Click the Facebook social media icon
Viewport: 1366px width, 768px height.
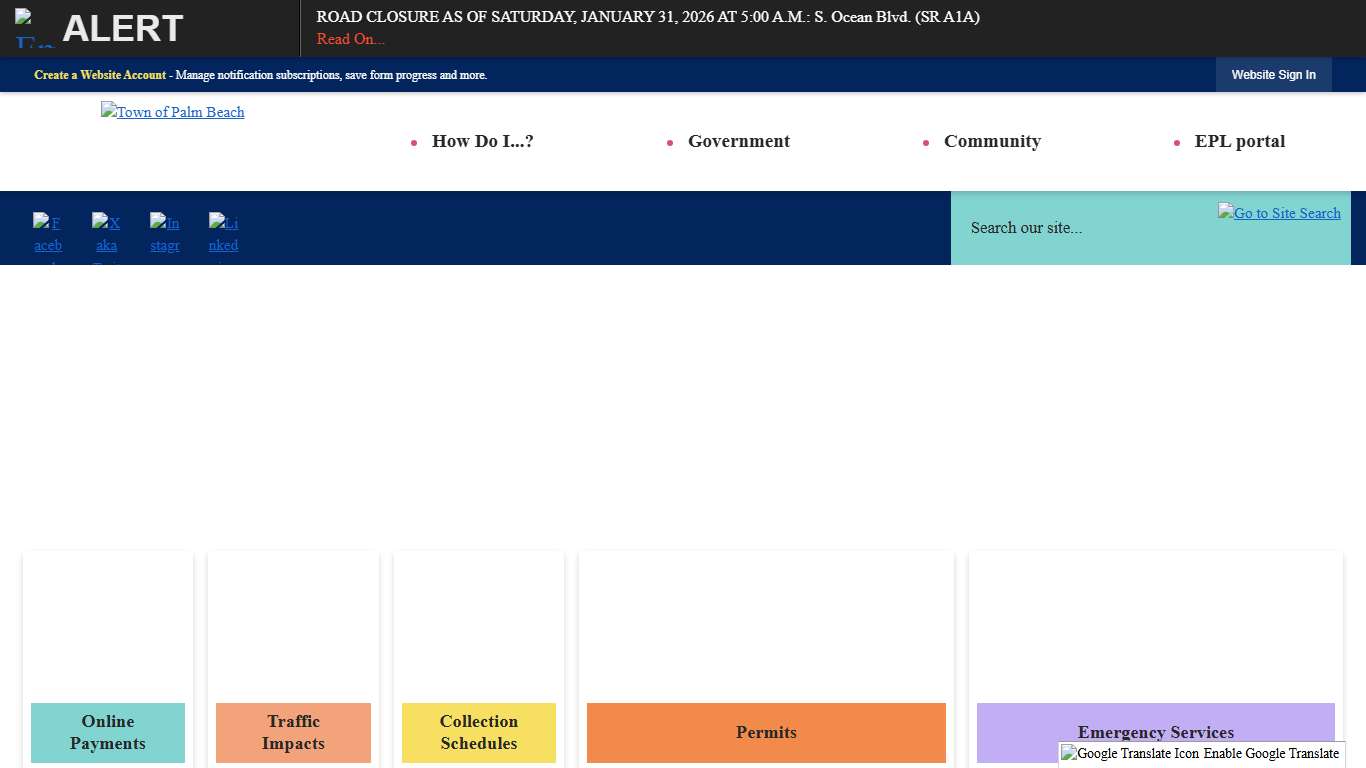tap(47, 235)
